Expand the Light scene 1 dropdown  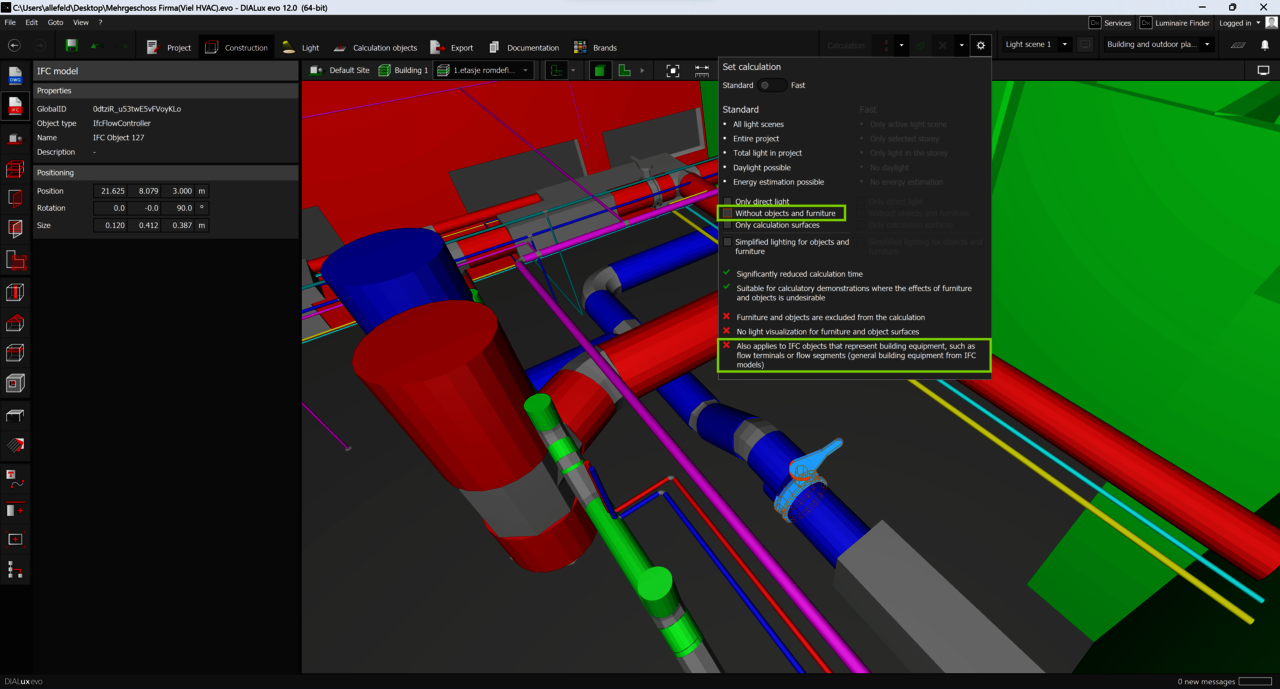1064,45
